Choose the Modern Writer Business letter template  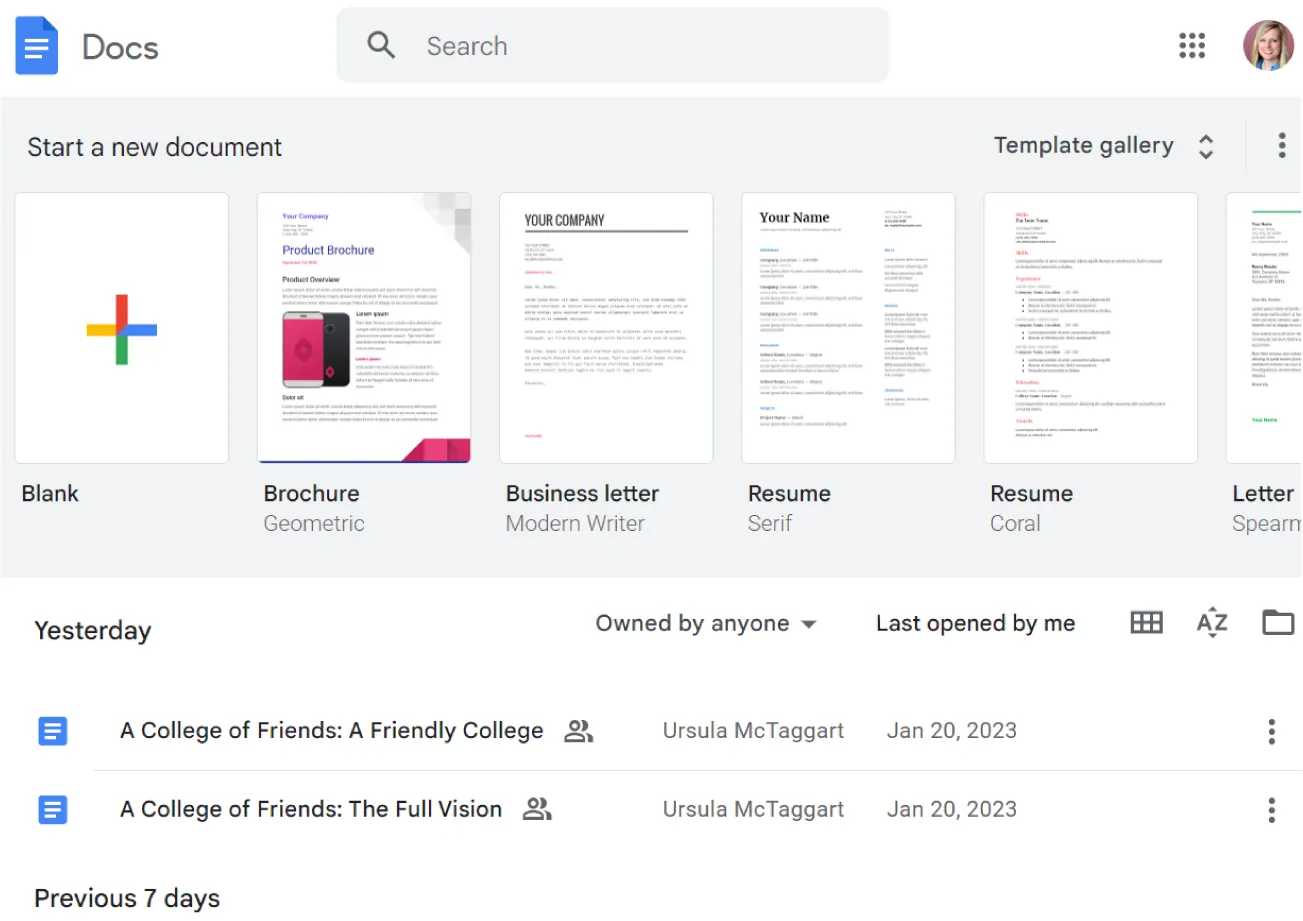pyautogui.click(x=605, y=327)
